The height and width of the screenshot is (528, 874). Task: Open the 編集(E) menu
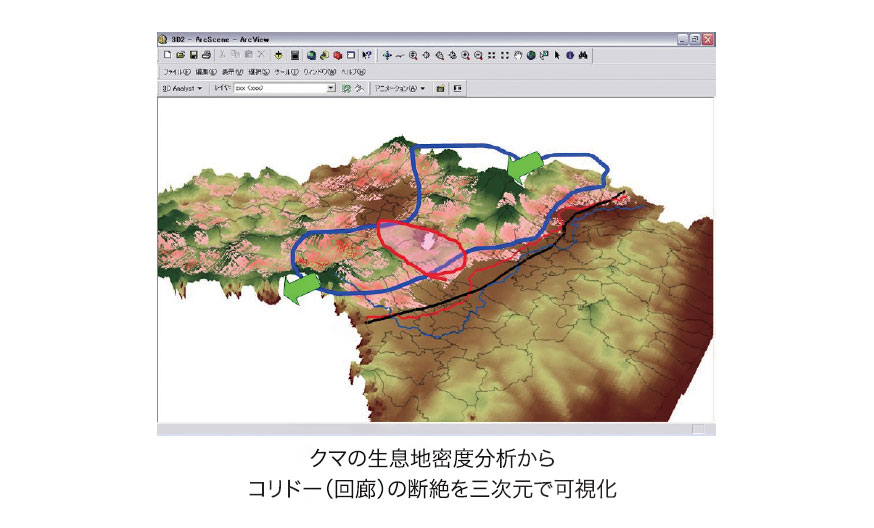(206, 72)
